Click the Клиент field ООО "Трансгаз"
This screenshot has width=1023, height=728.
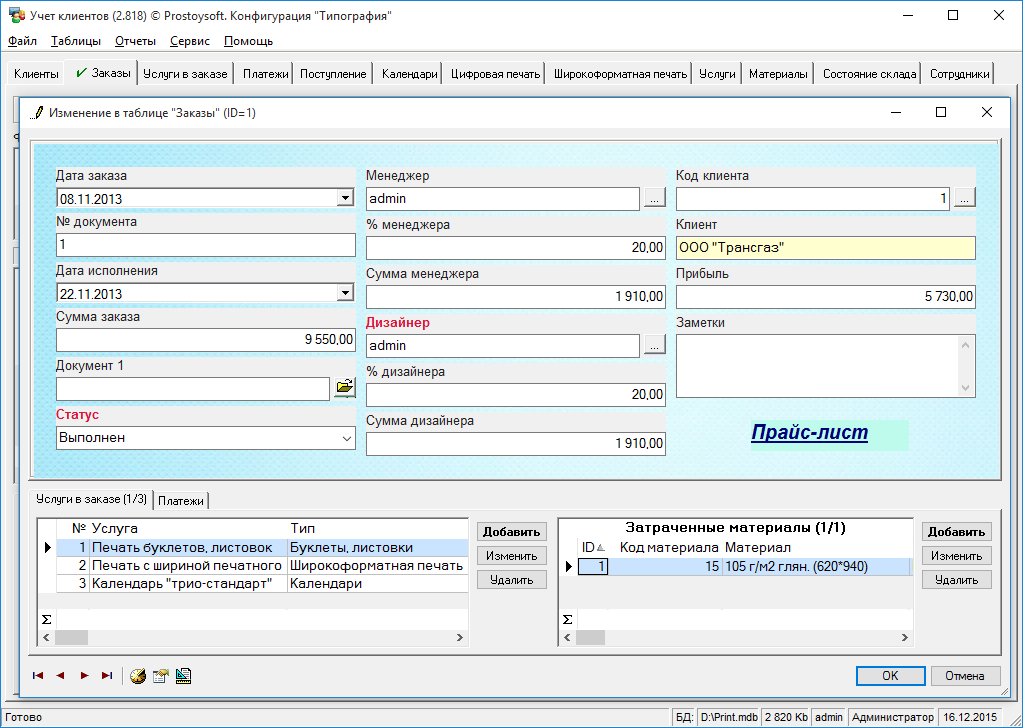(x=826, y=247)
